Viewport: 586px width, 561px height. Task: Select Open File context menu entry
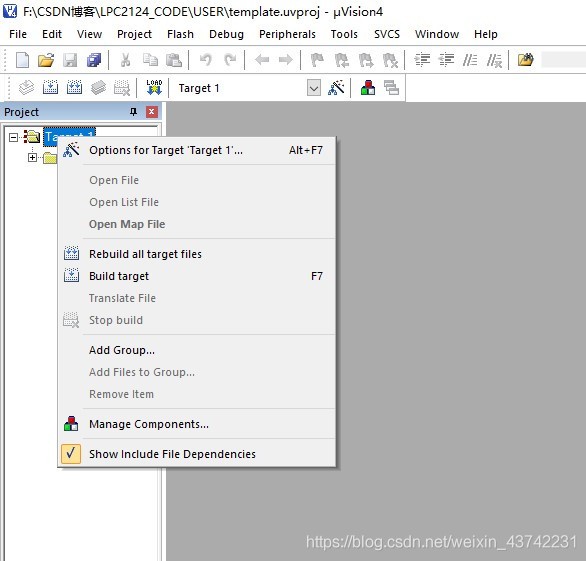tap(197, 180)
